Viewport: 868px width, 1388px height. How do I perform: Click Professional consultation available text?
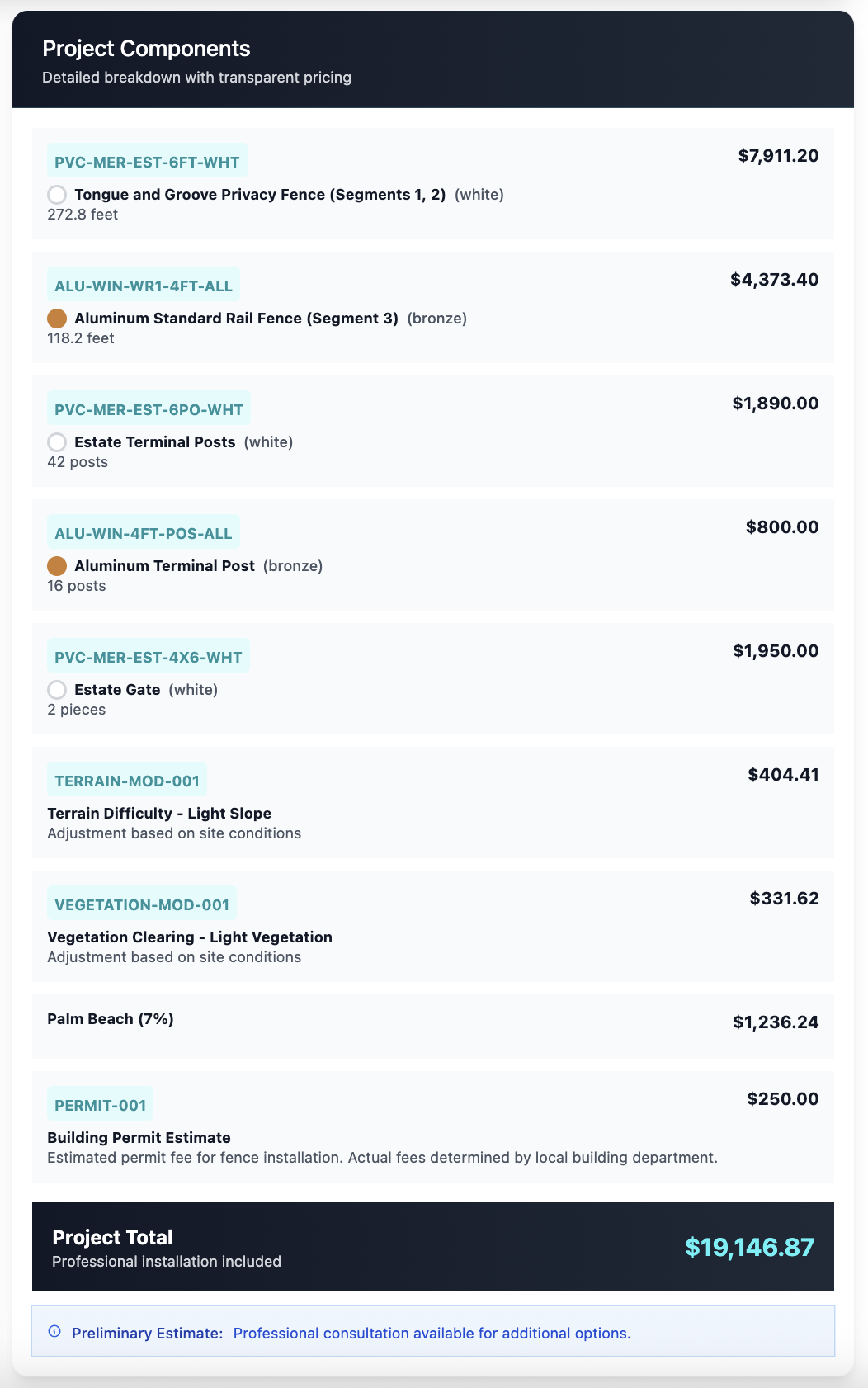coord(432,1334)
